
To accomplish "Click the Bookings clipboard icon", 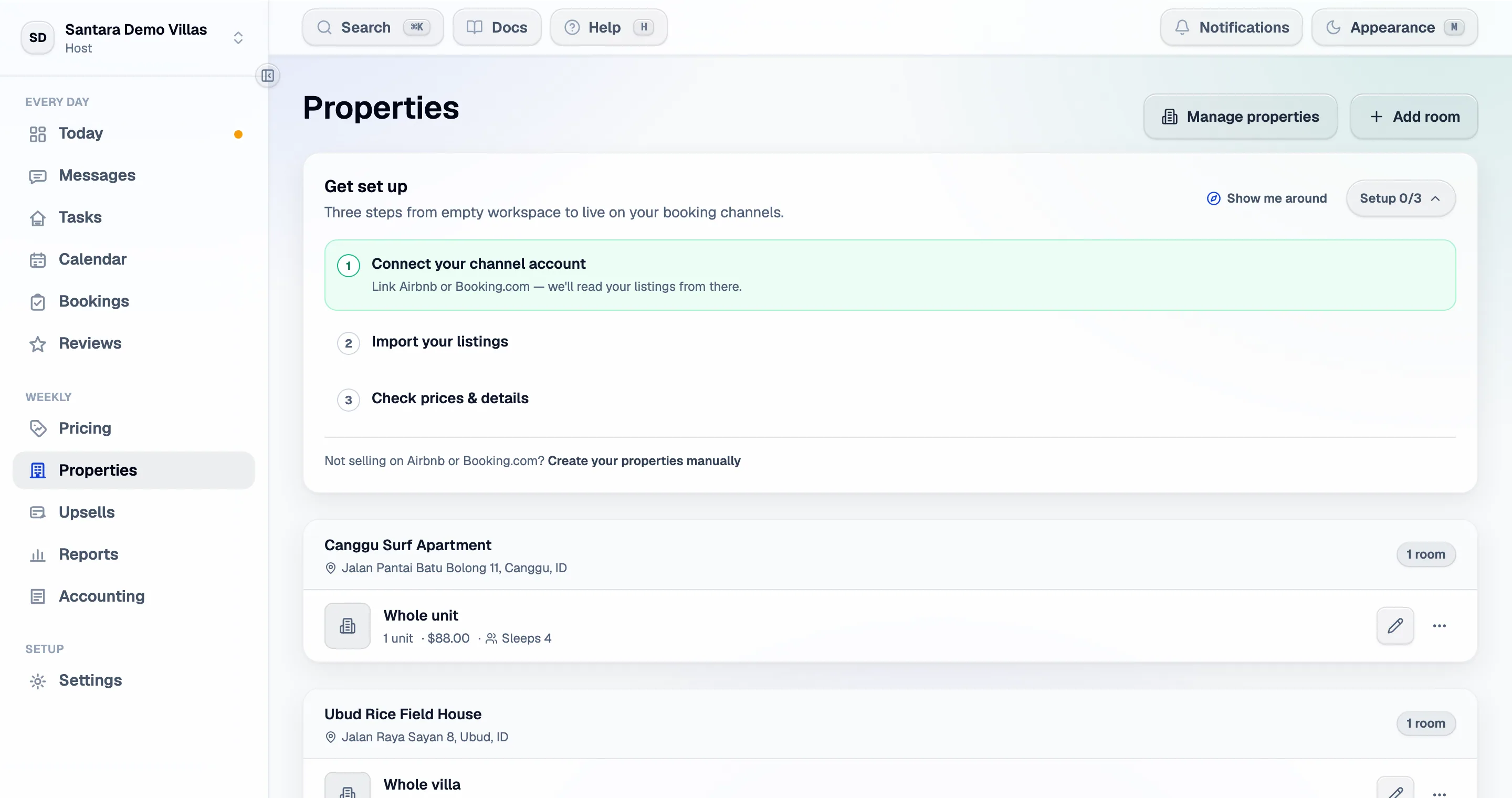I will coord(38,302).
